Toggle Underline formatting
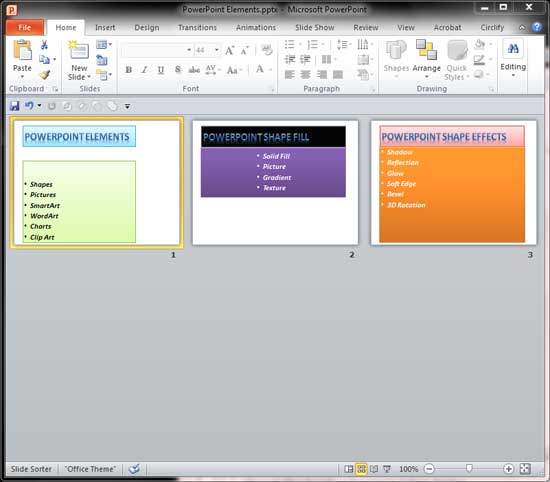The height and width of the screenshot is (482, 550). (161, 70)
